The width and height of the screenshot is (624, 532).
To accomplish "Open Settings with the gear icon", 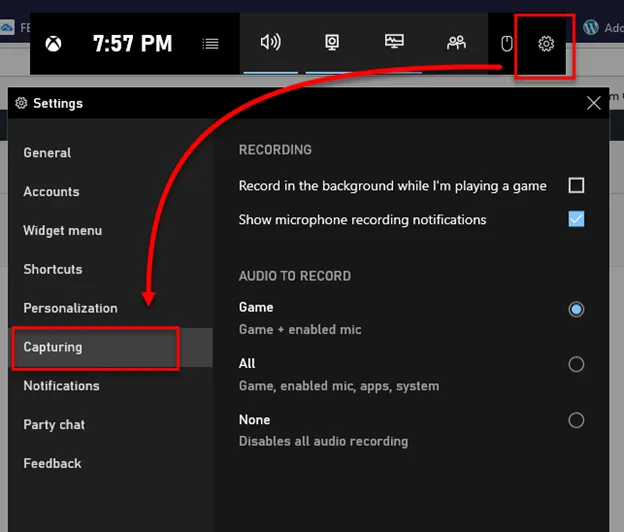I will tap(546, 43).
